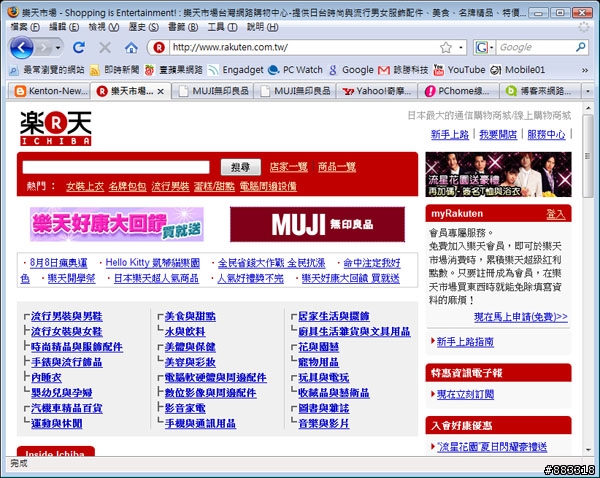
Task: Open the 書籤 (B) menu
Action: tap(183, 27)
